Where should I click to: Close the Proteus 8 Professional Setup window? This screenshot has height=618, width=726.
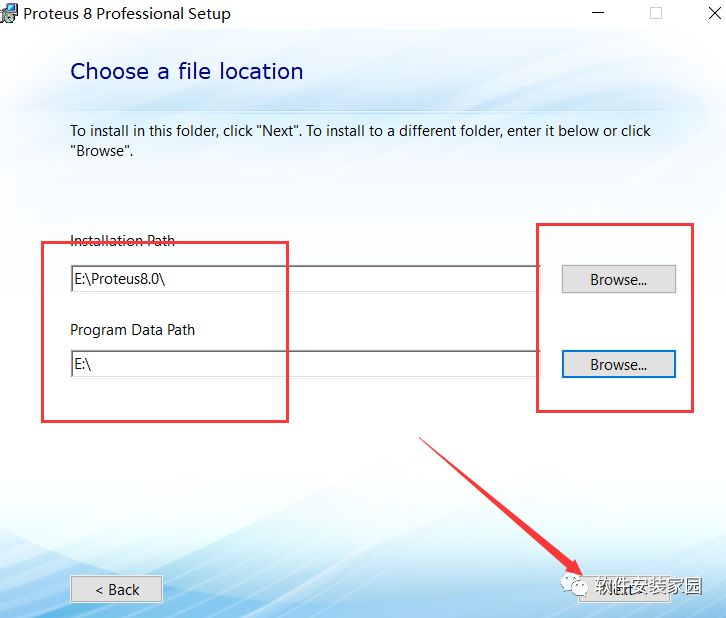[714, 13]
